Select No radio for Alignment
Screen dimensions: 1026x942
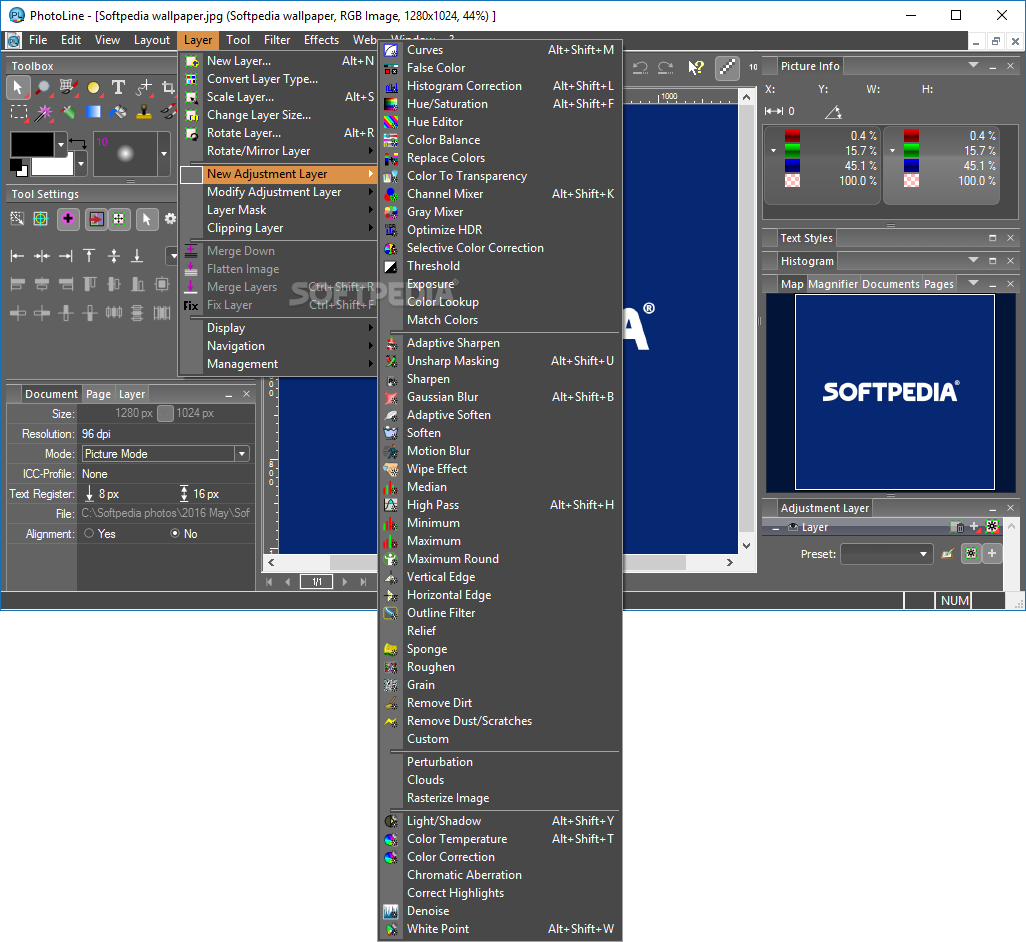coord(175,534)
